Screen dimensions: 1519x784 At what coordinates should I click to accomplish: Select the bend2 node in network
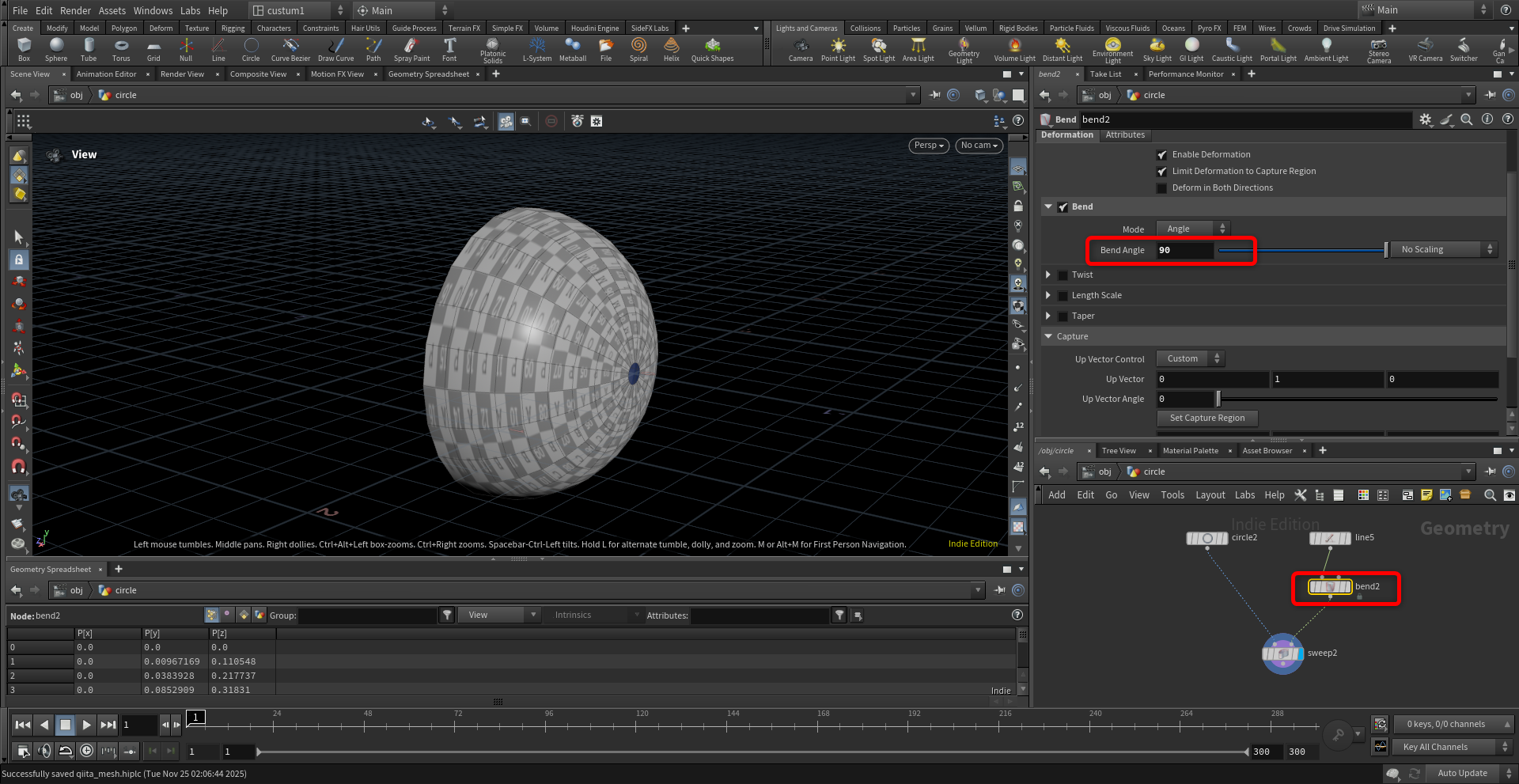pyautogui.click(x=1330, y=587)
